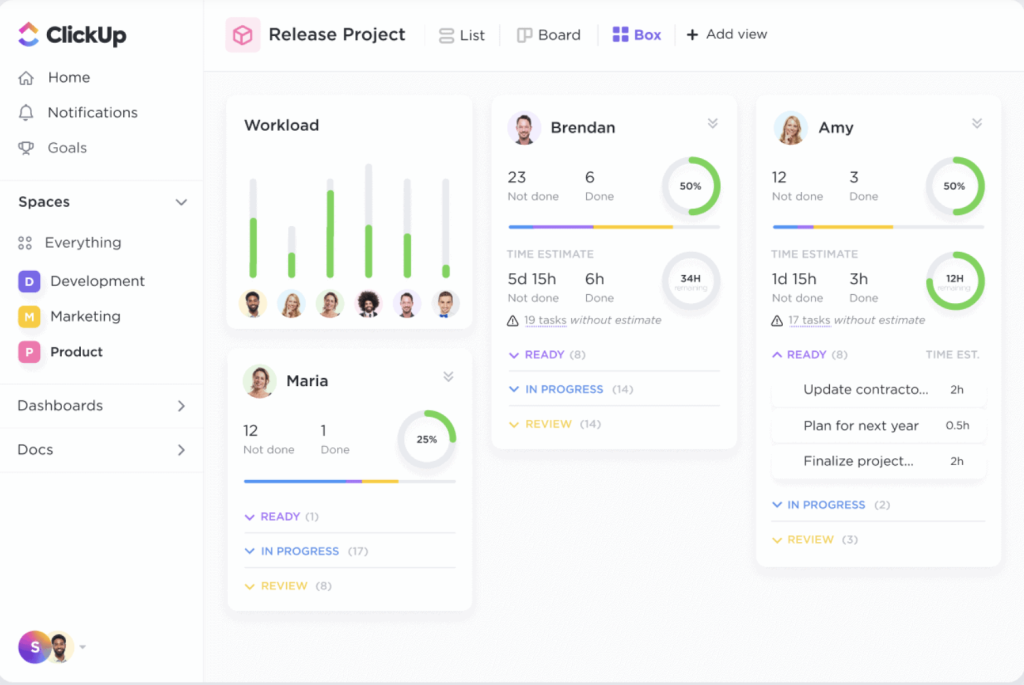Switch to the Board view
The width and height of the screenshot is (1024, 685).
pyautogui.click(x=548, y=34)
